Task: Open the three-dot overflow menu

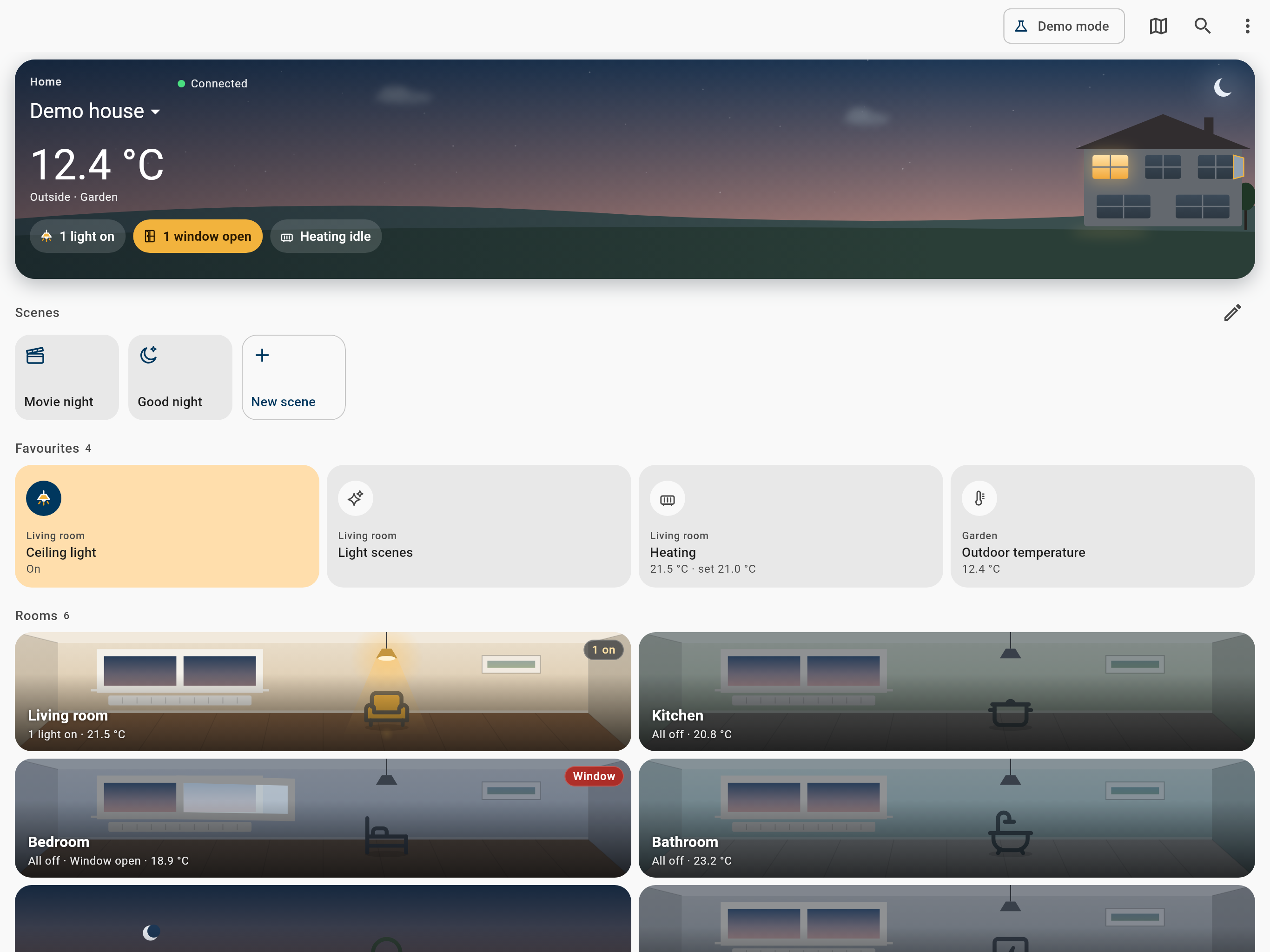Action: [1247, 26]
